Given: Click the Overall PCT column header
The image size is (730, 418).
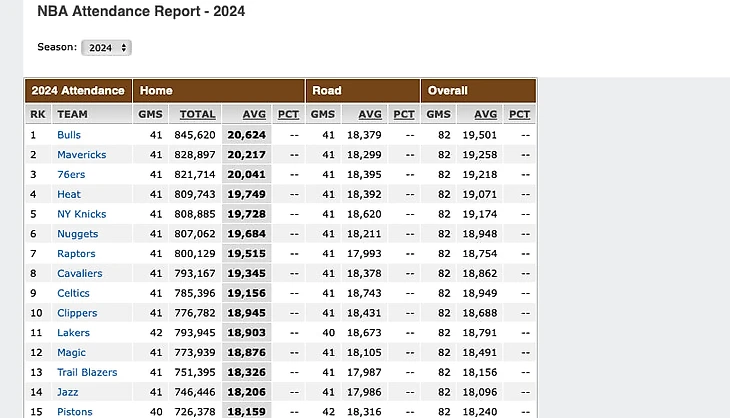Looking at the screenshot, I should pos(519,114).
